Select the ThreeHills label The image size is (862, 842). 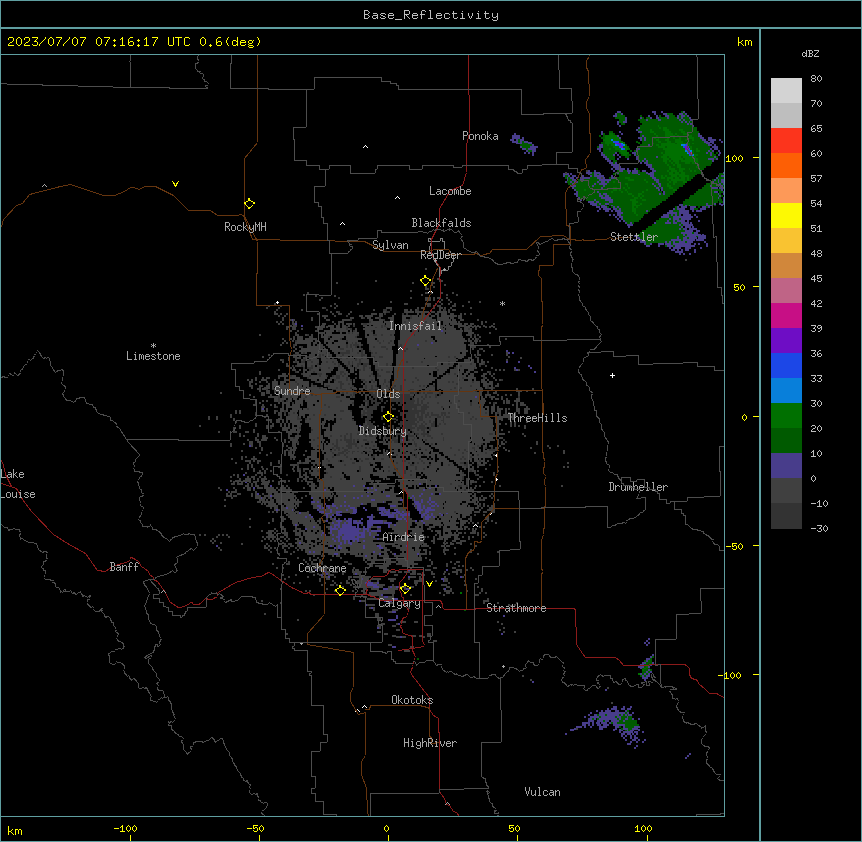(x=537, y=418)
